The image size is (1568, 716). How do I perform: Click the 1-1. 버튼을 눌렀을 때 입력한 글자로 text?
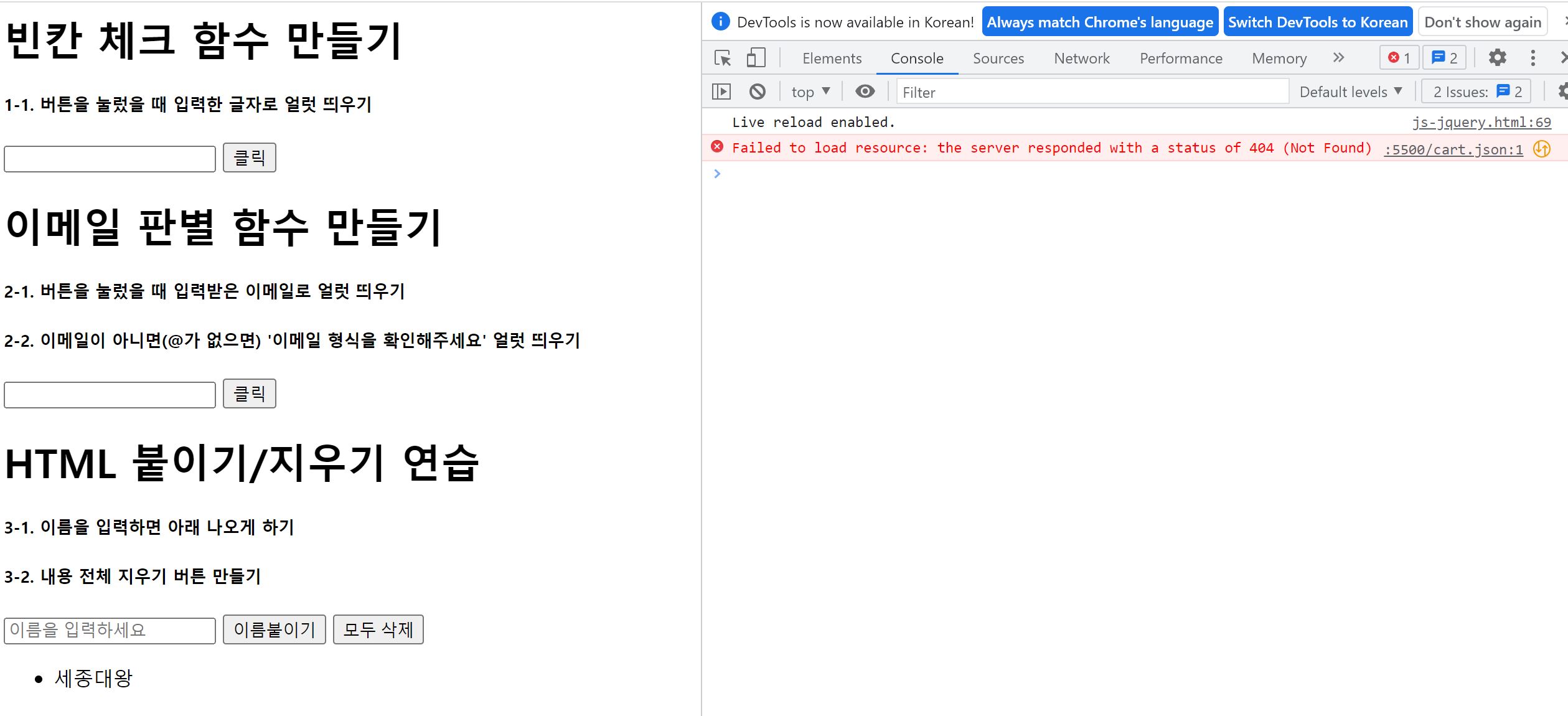click(188, 104)
